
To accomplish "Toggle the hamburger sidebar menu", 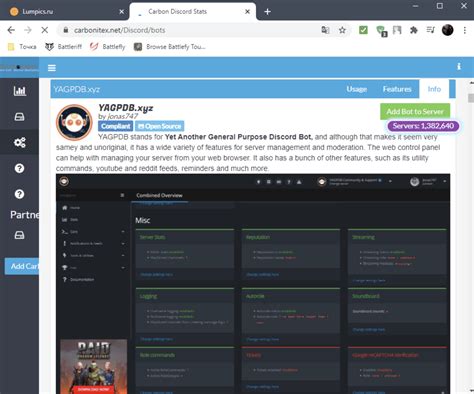I will (52, 68).
